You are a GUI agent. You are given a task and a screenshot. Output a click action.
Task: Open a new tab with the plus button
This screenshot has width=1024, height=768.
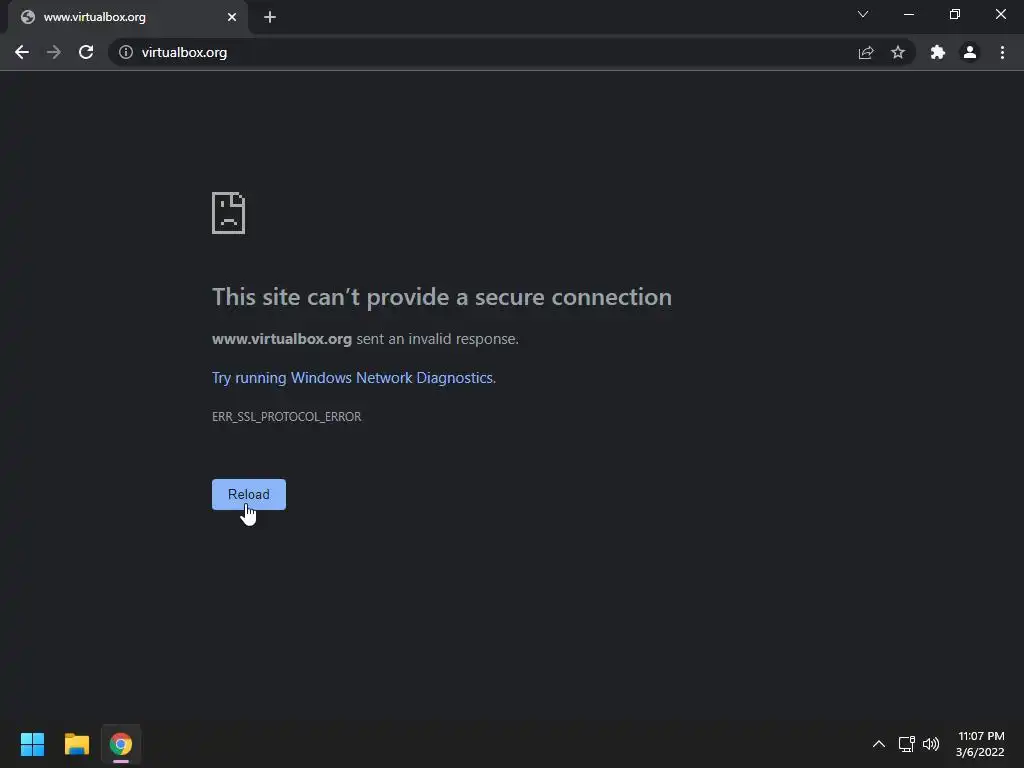(x=270, y=17)
